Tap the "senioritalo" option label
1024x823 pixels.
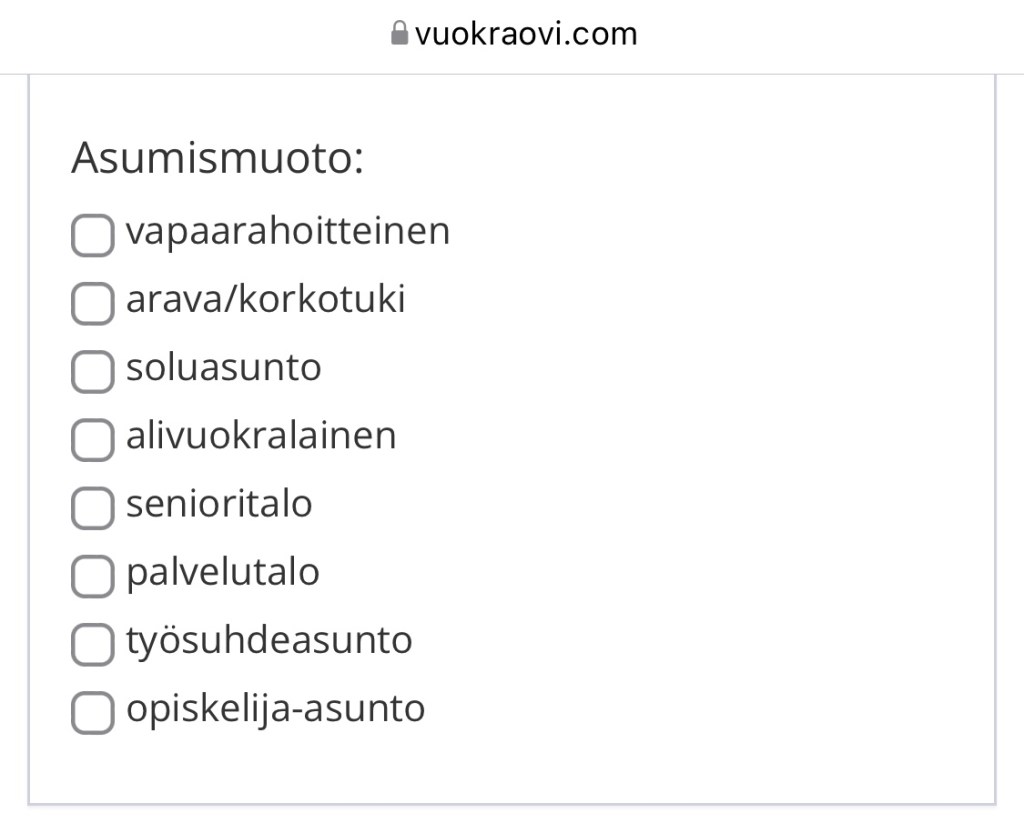pos(219,504)
